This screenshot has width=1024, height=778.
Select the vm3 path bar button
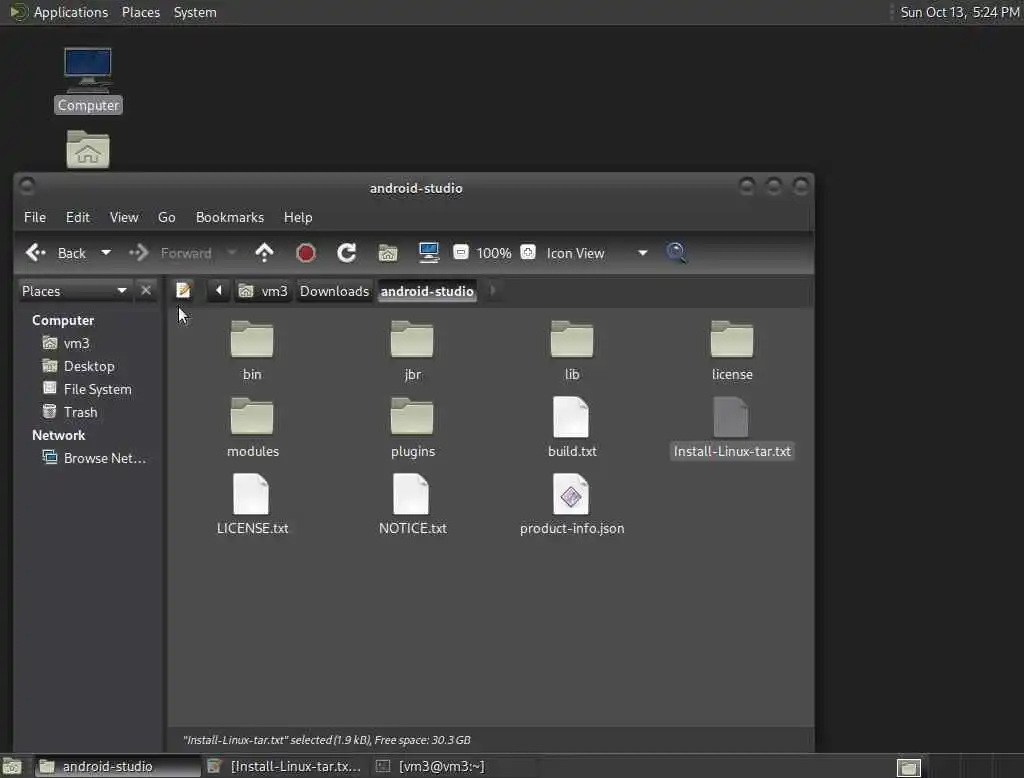point(263,291)
